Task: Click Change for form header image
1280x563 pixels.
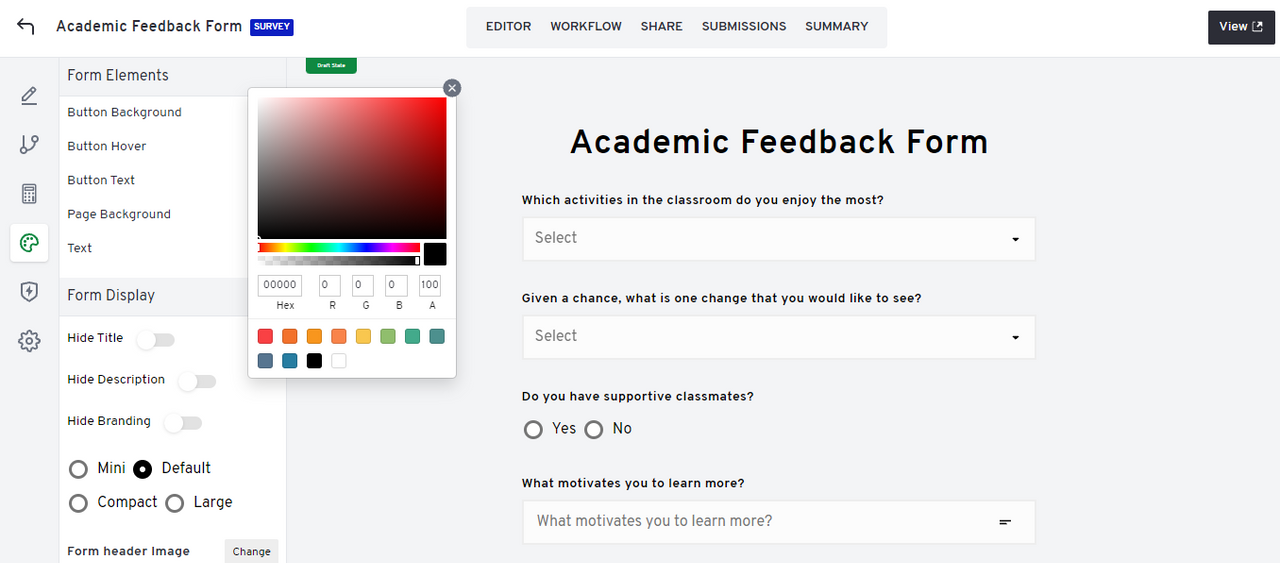Action: (251, 551)
